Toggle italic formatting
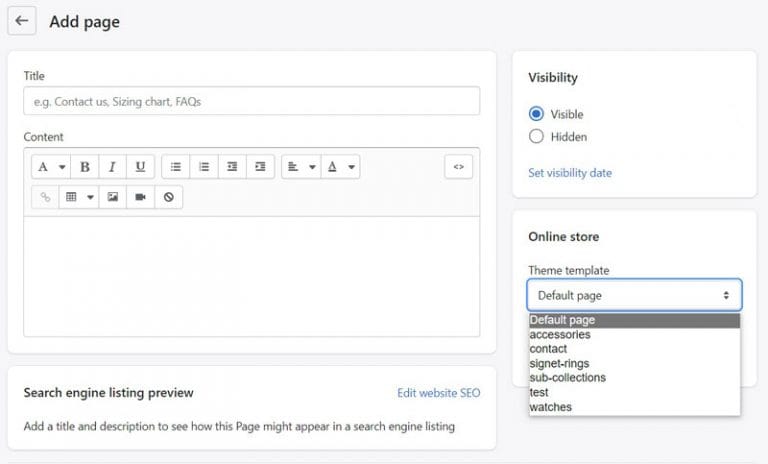Screen dimensions: 768x464 pos(112,167)
